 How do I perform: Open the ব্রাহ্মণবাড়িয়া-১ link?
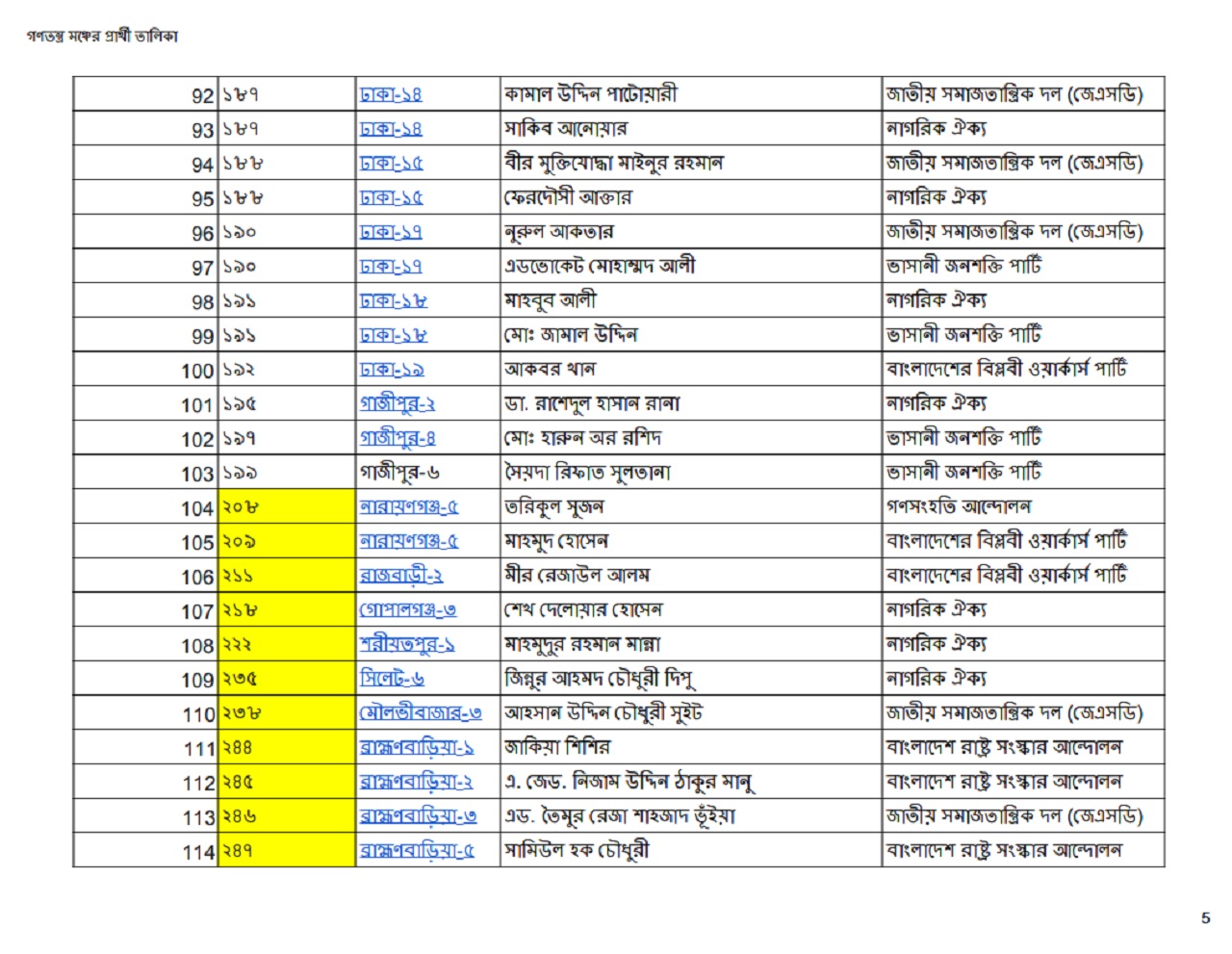(x=416, y=748)
